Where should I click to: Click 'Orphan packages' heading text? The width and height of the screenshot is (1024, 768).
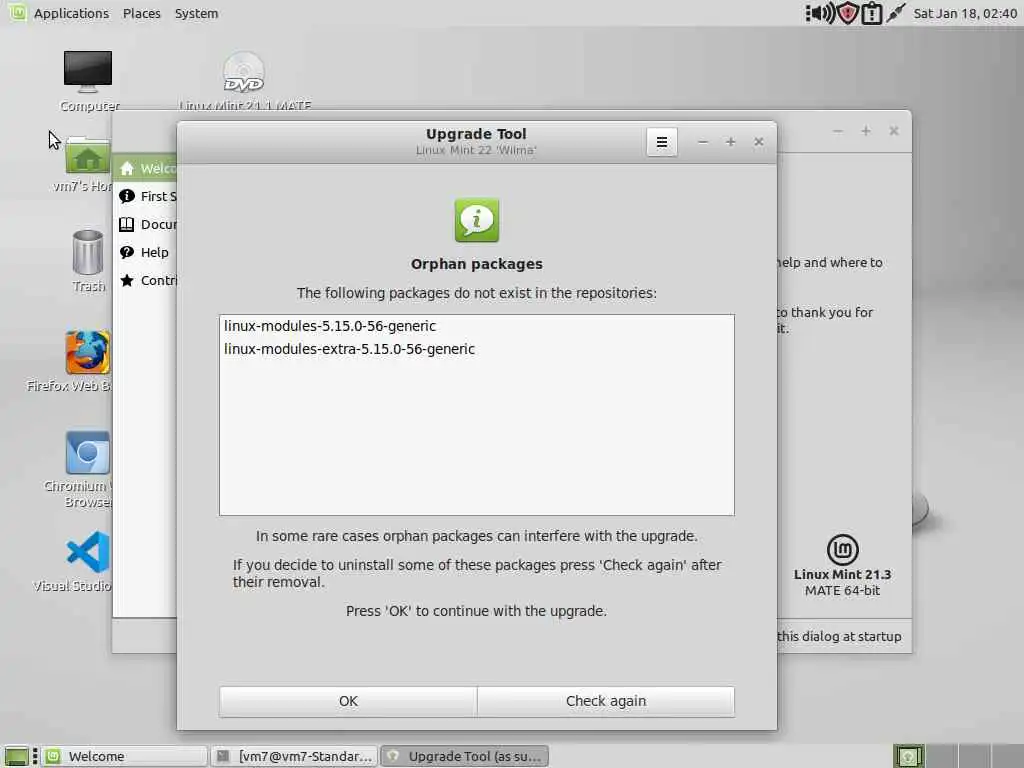pyautogui.click(x=477, y=264)
